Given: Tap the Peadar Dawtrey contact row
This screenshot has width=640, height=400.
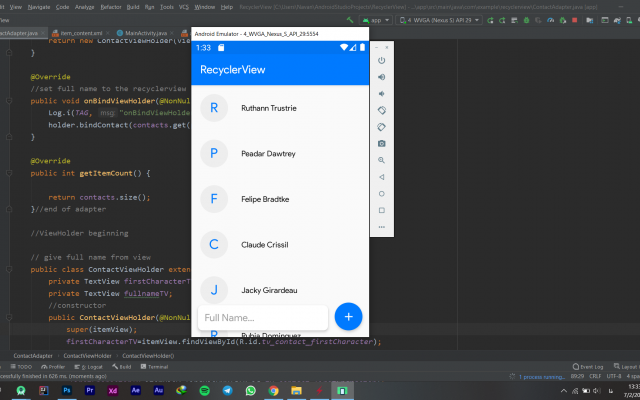Looking at the screenshot, I should [x=280, y=153].
